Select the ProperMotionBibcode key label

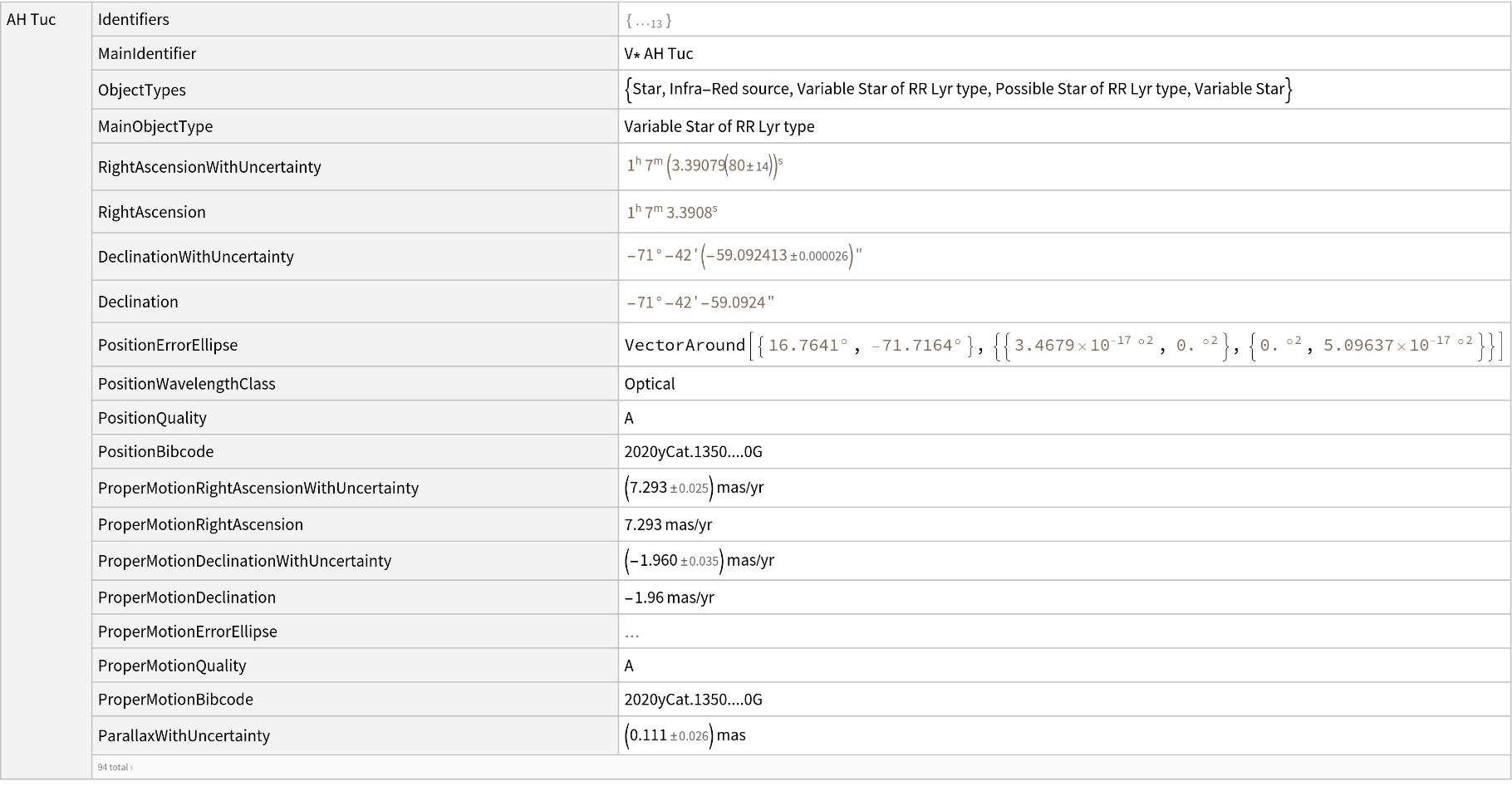point(175,700)
